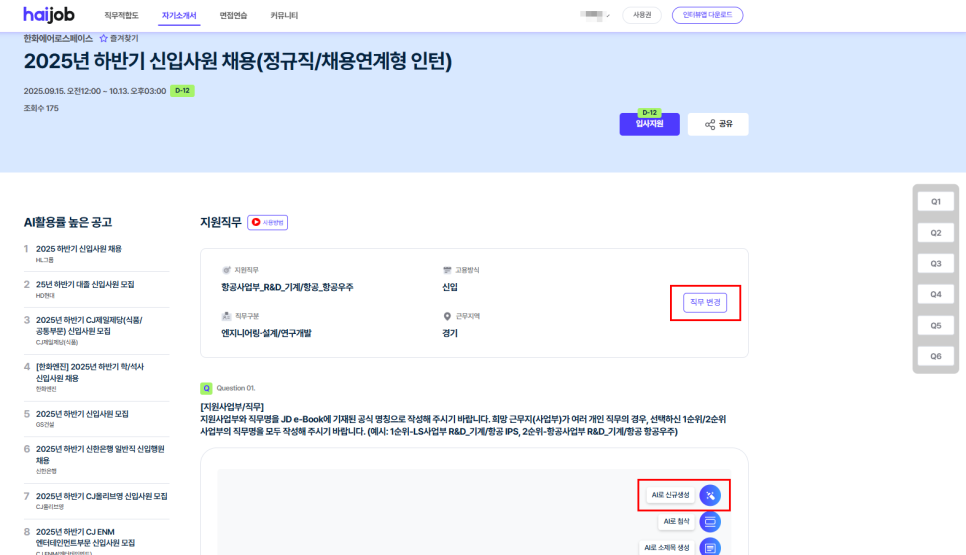This screenshot has height=555, width=966.
Task: Open the 직무적합도 menu
Action: coord(121,16)
